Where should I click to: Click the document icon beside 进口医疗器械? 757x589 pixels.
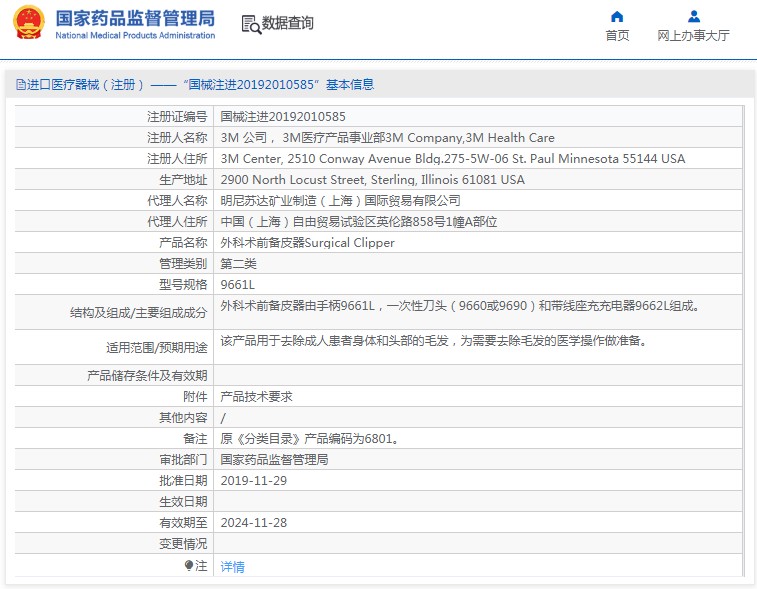point(20,85)
